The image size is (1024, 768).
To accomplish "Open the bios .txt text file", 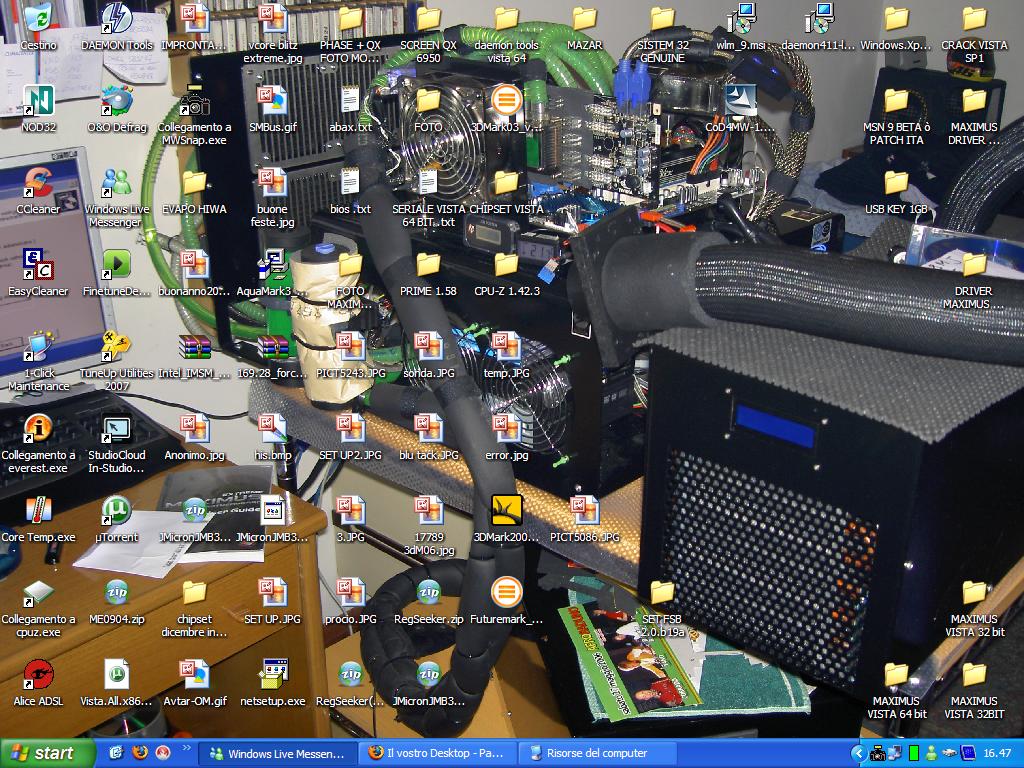I will (x=351, y=182).
